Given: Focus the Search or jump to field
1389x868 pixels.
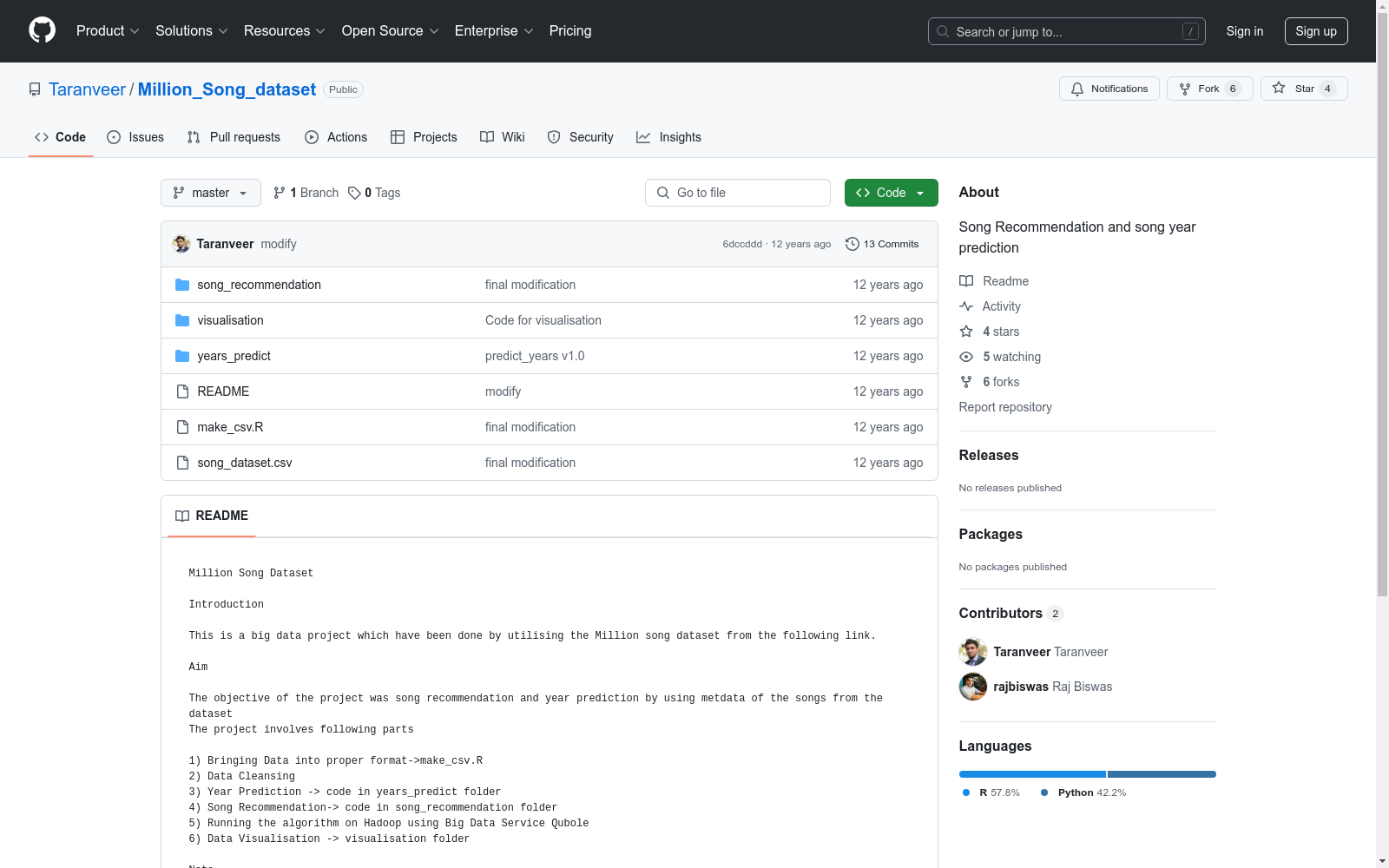Looking at the screenshot, I should point(1066,31).
